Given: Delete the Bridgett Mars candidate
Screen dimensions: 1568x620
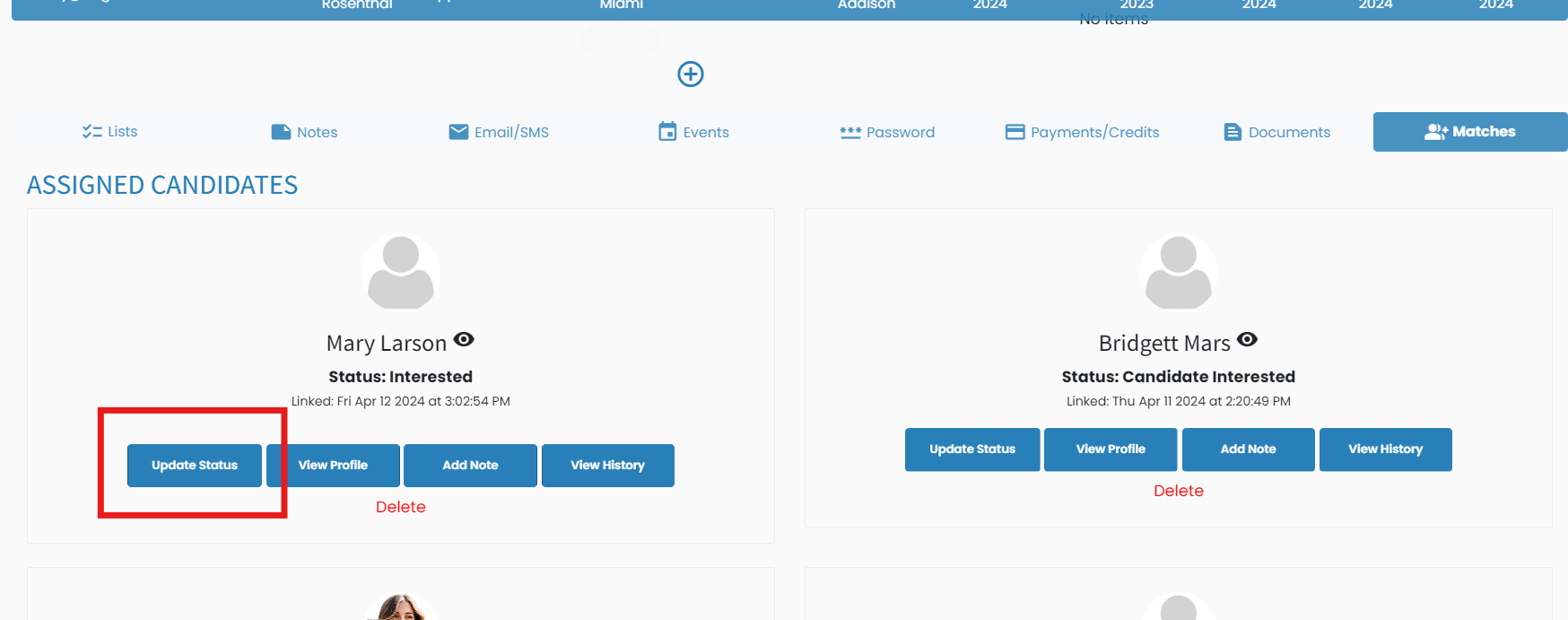Looking at the screenshot, I should (1179, 491).
